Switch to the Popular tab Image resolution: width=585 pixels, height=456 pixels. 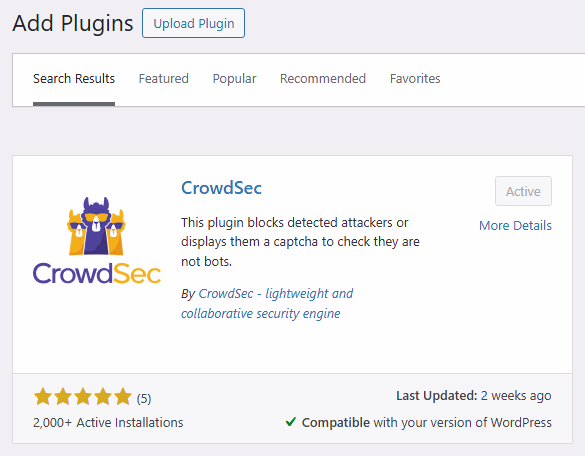[x=234, y=79]
